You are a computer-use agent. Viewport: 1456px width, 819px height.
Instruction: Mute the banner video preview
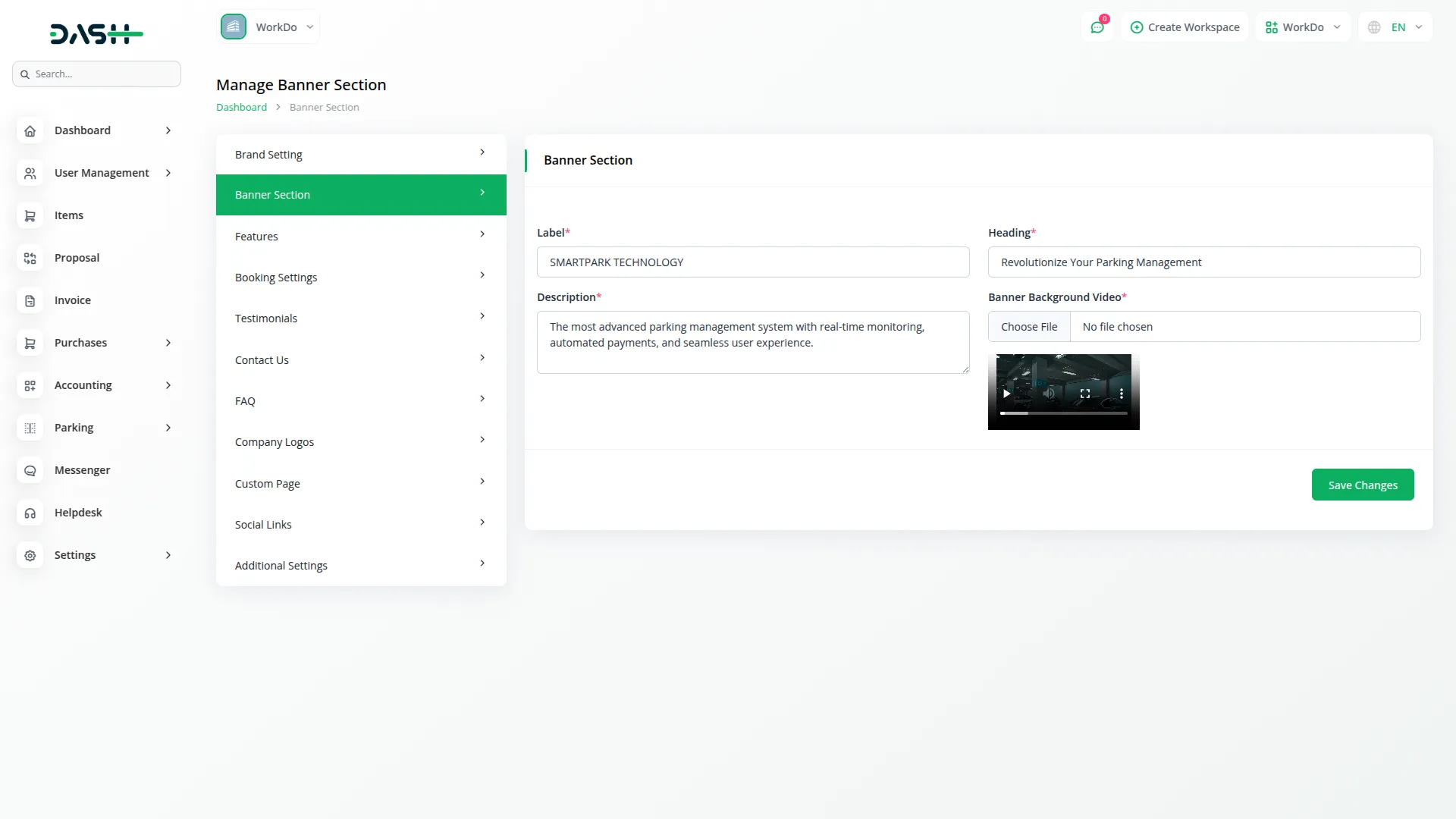coord(1049,394)
